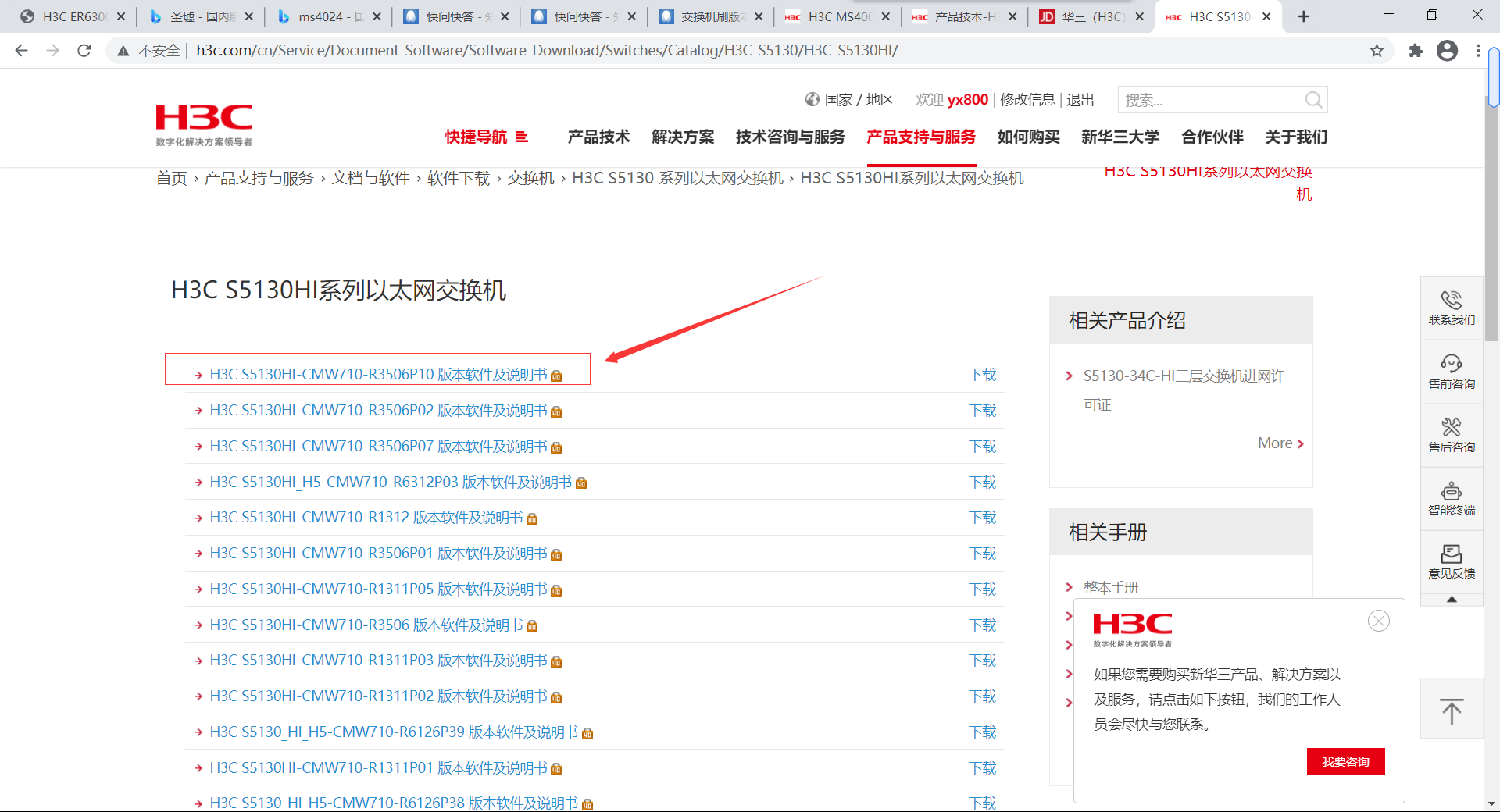This screenshot has height=812, width=1500.
Task: Expand the 快捷导航 quick navigation menu
Action: pyautogui.click(x=486, y=137)
